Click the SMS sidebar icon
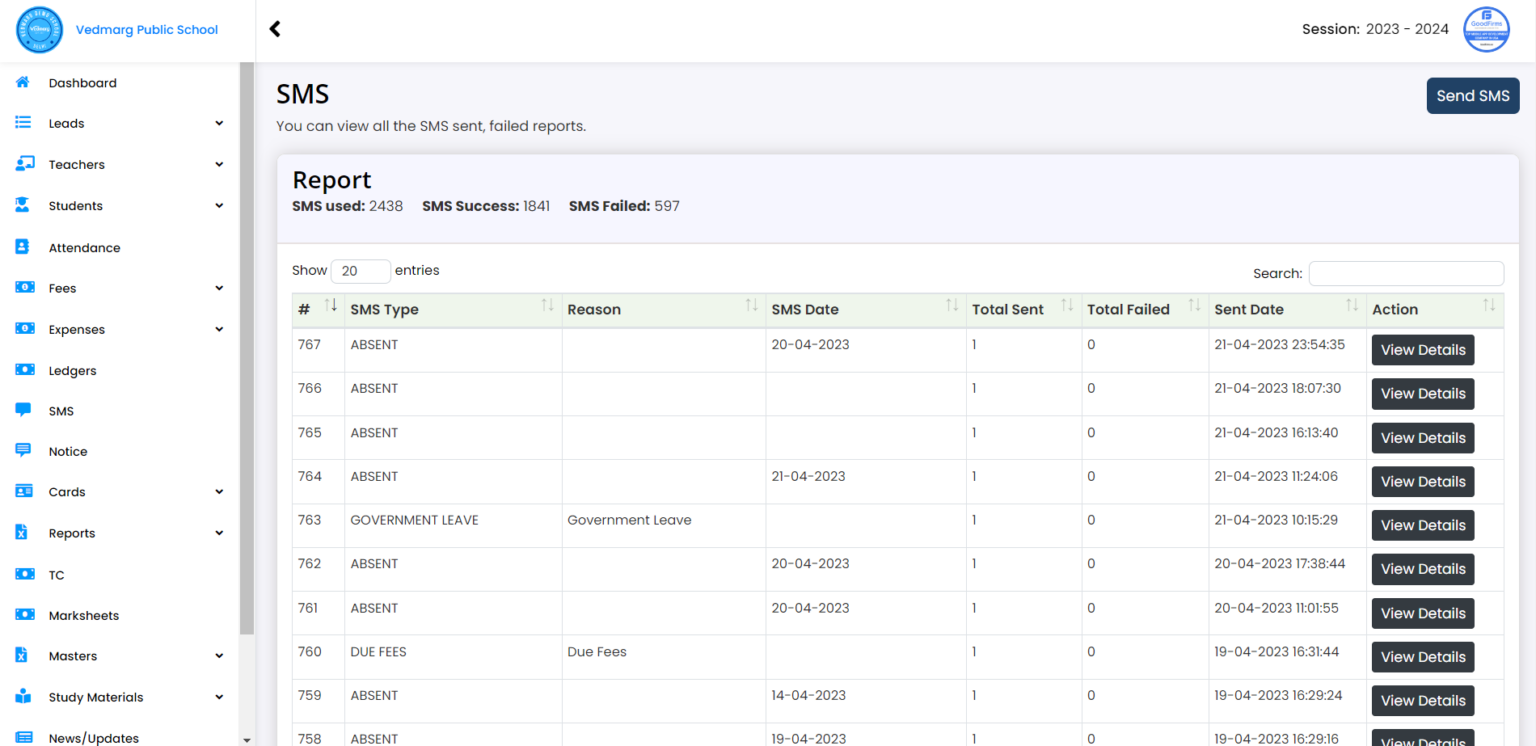 click(23, 410)
